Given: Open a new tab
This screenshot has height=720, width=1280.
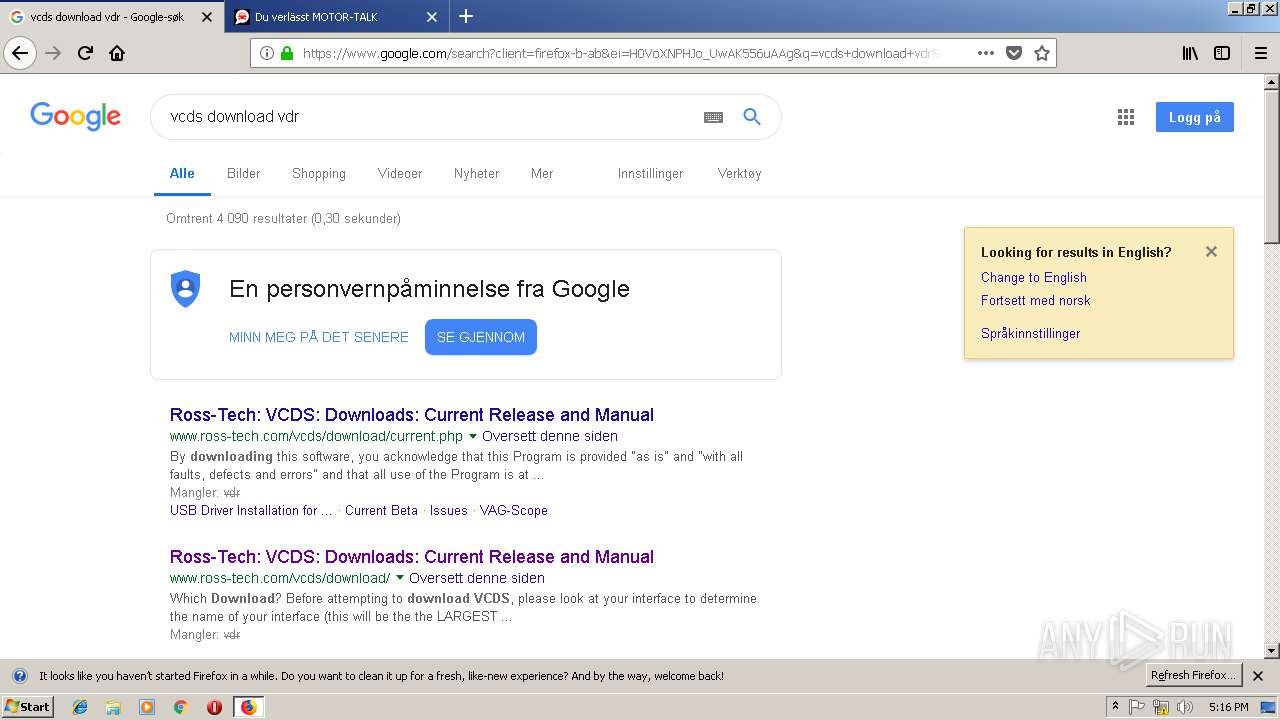Looking at the screenshot, I should pos(466,16).
